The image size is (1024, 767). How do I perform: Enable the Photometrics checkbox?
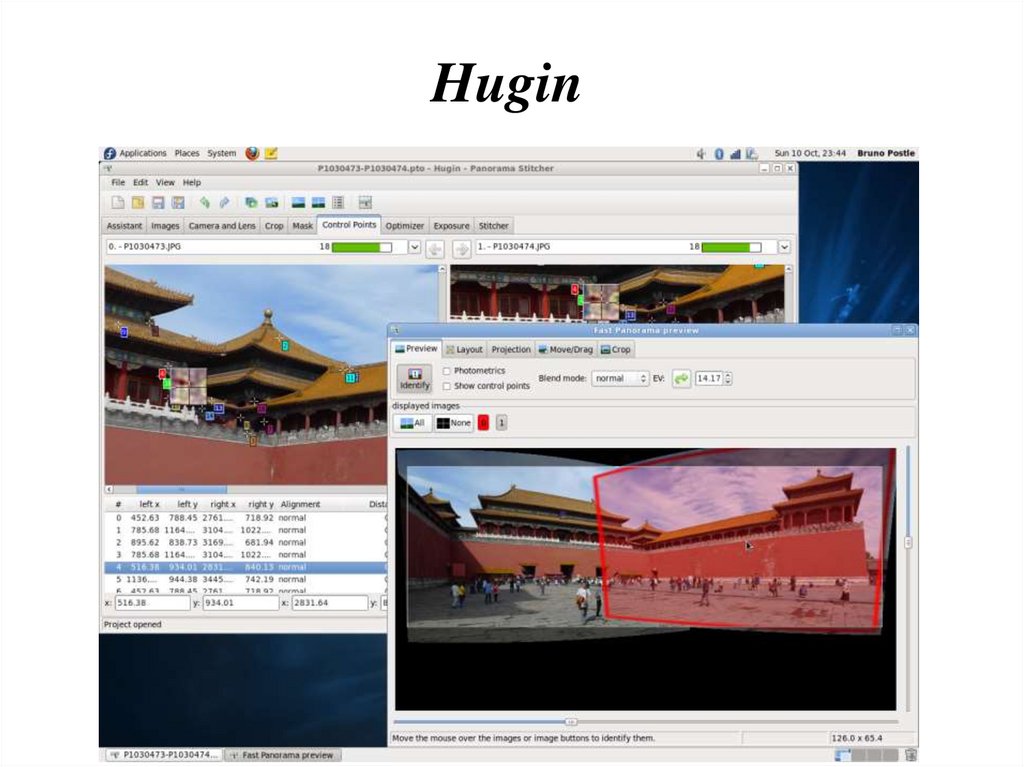tap(446, 371)
